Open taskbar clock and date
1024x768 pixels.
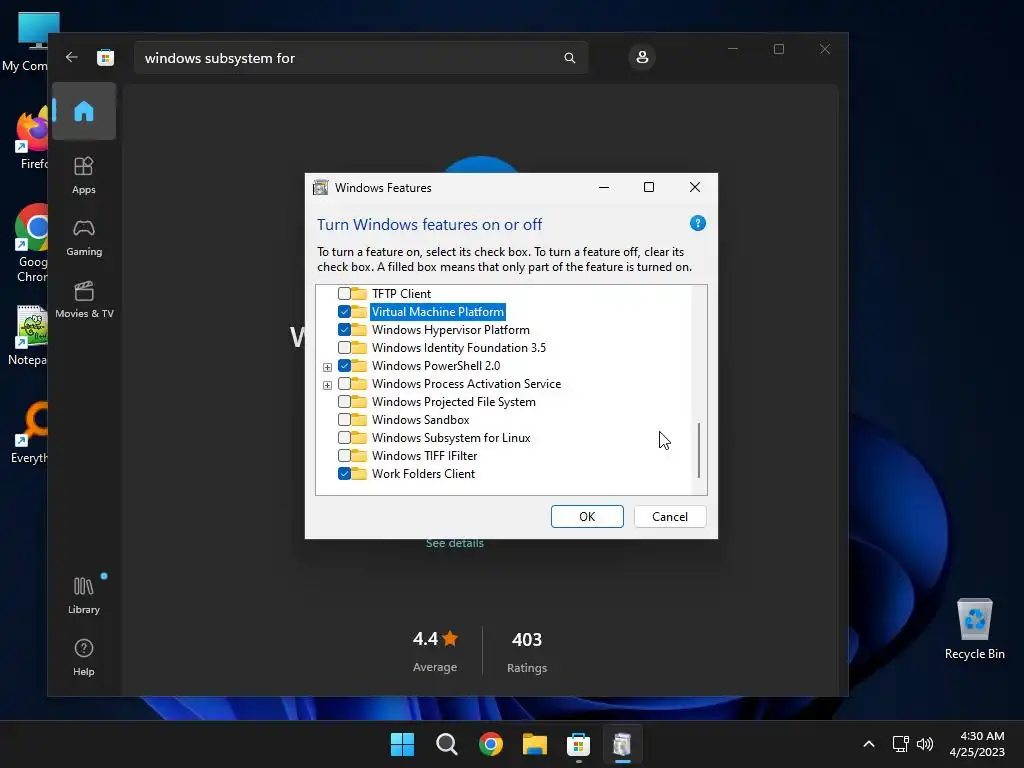point(977,744)
